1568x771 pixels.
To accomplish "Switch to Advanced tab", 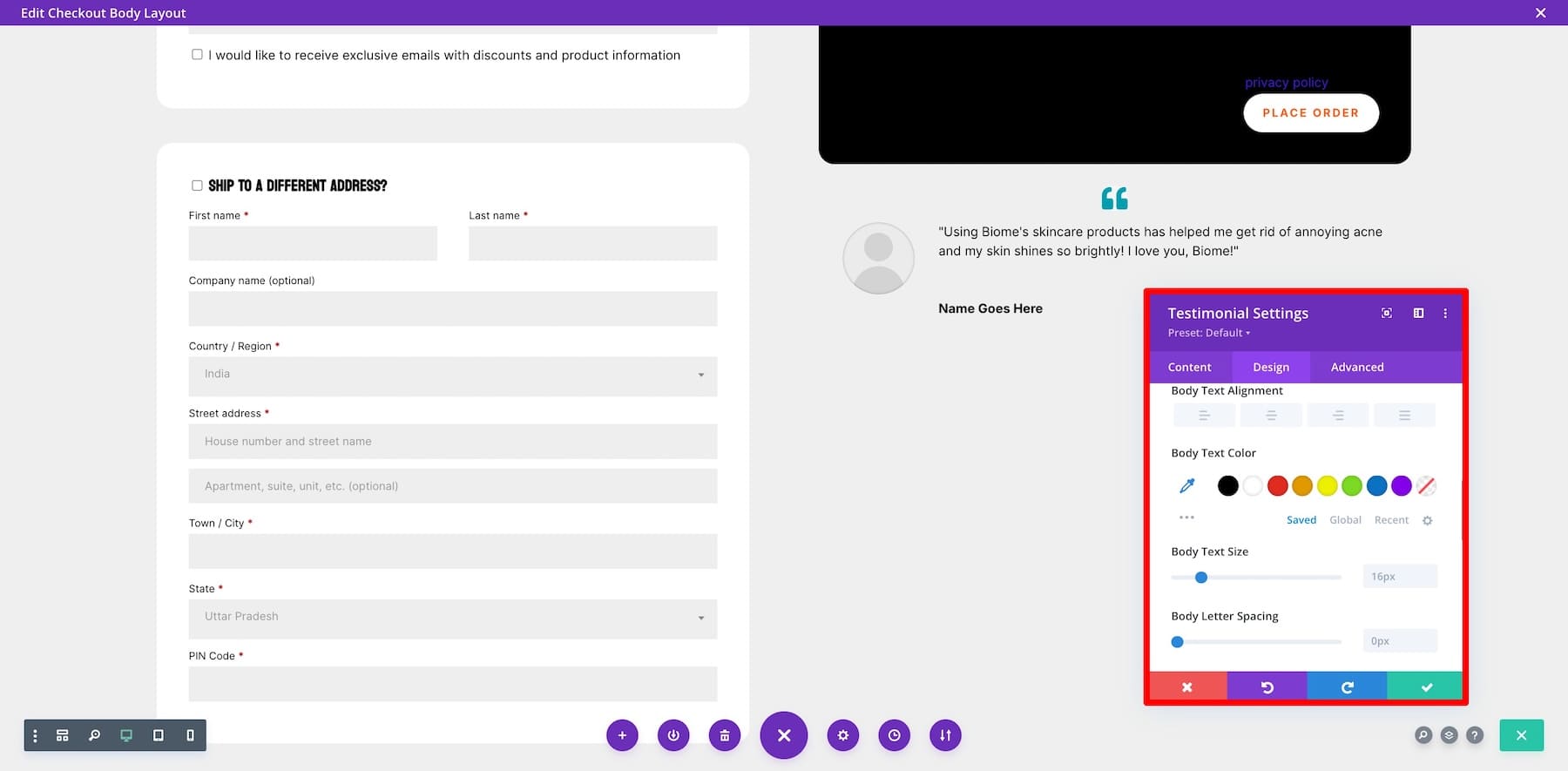I will pyautogui.click(x=1357, y=367).
